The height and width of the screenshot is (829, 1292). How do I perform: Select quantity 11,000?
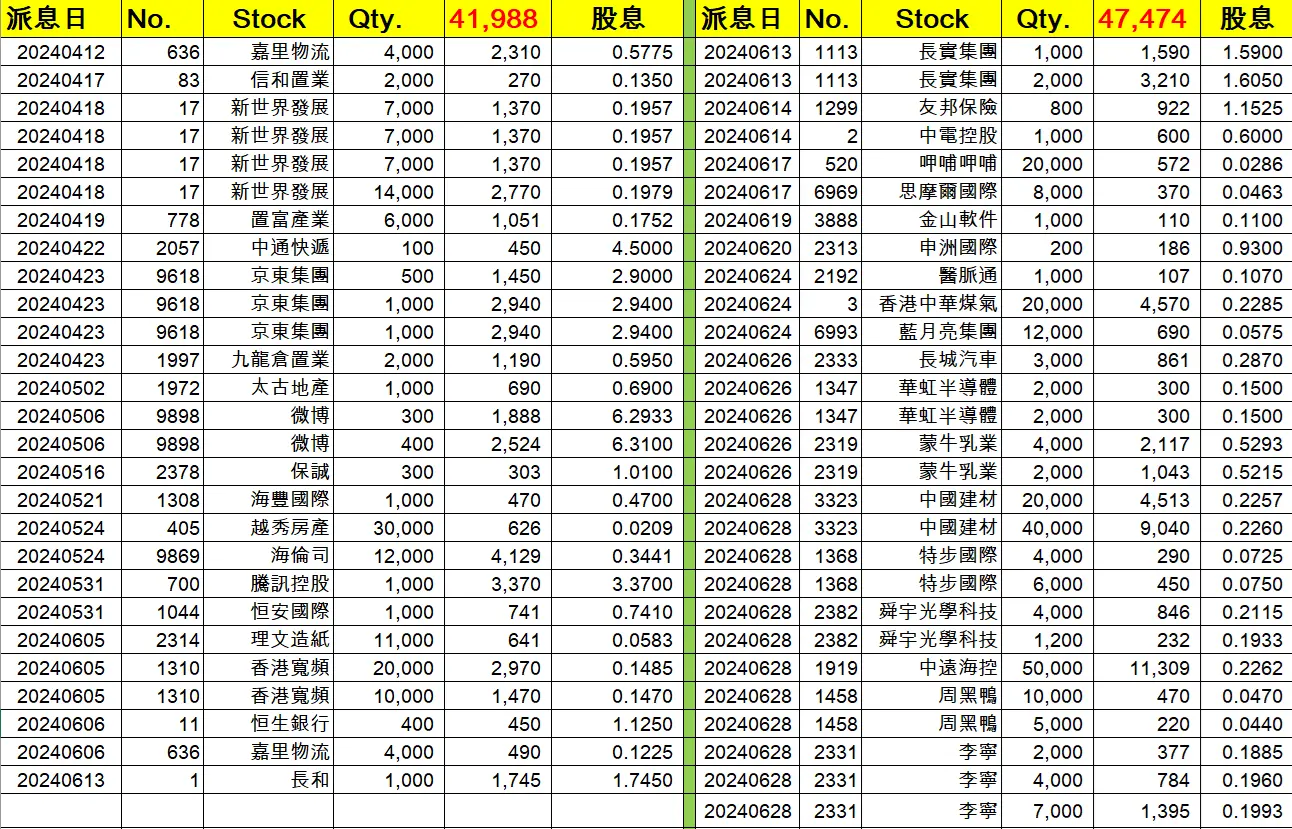pyautogui.click(x=390, y=640)
